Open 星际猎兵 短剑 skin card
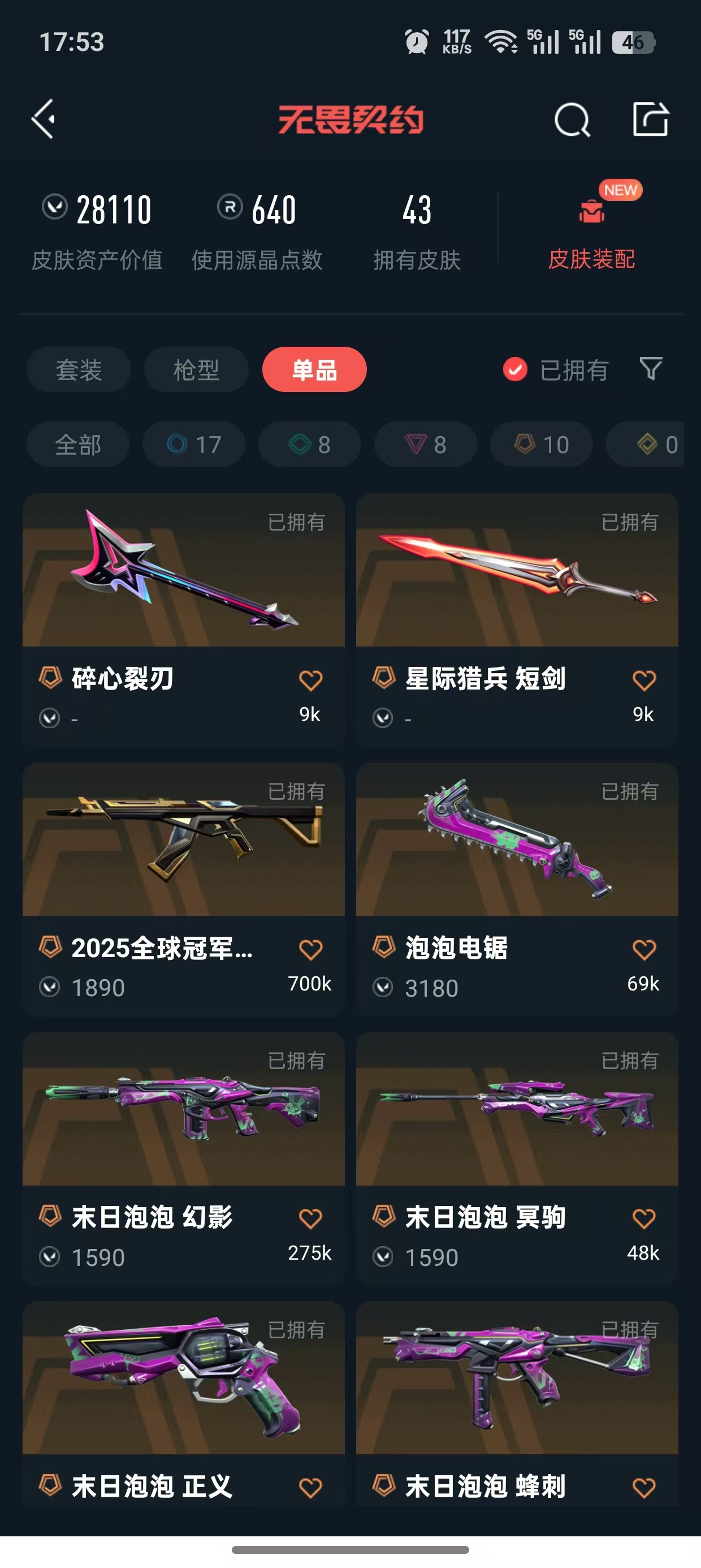Screen dimensions: 701x1568 tap(517, 621)
